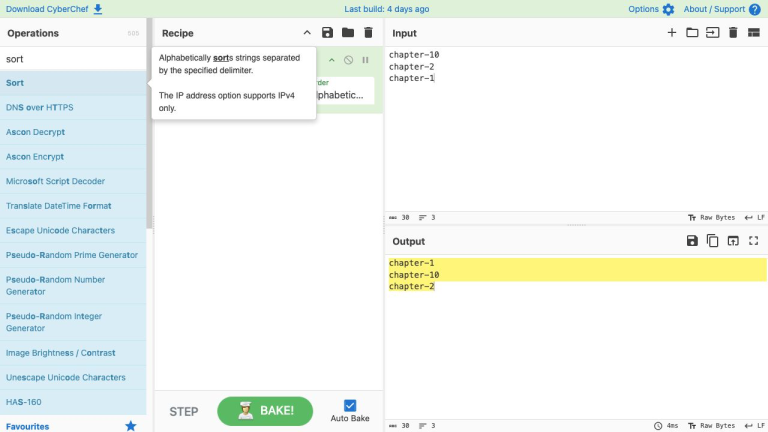The image size is (768, 432).
Task: Select Image Brightness / Contrast operation
Action: click(x=73, y=353)
